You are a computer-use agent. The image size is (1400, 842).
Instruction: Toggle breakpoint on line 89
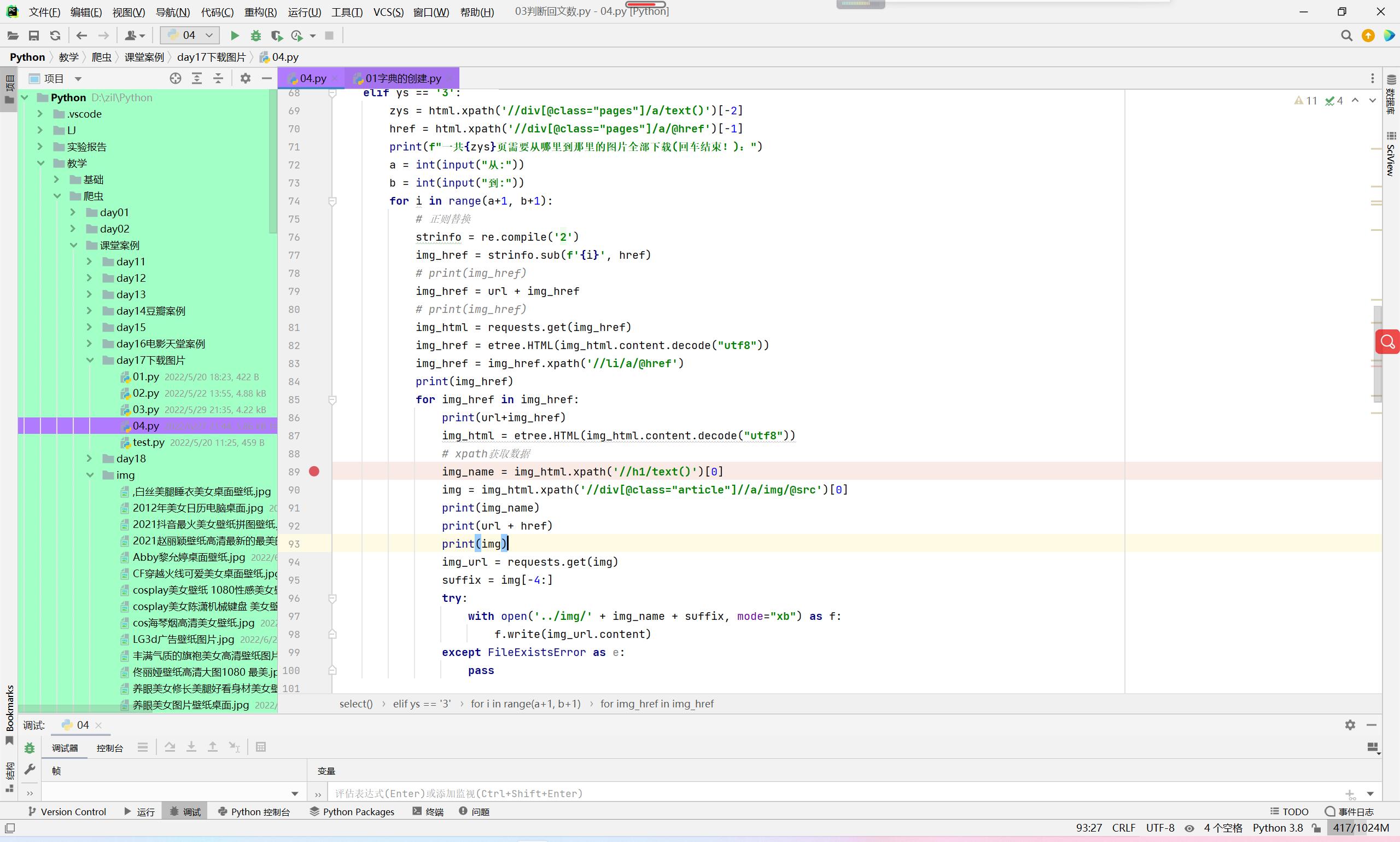pyautogui.click(x=314, y=472)
